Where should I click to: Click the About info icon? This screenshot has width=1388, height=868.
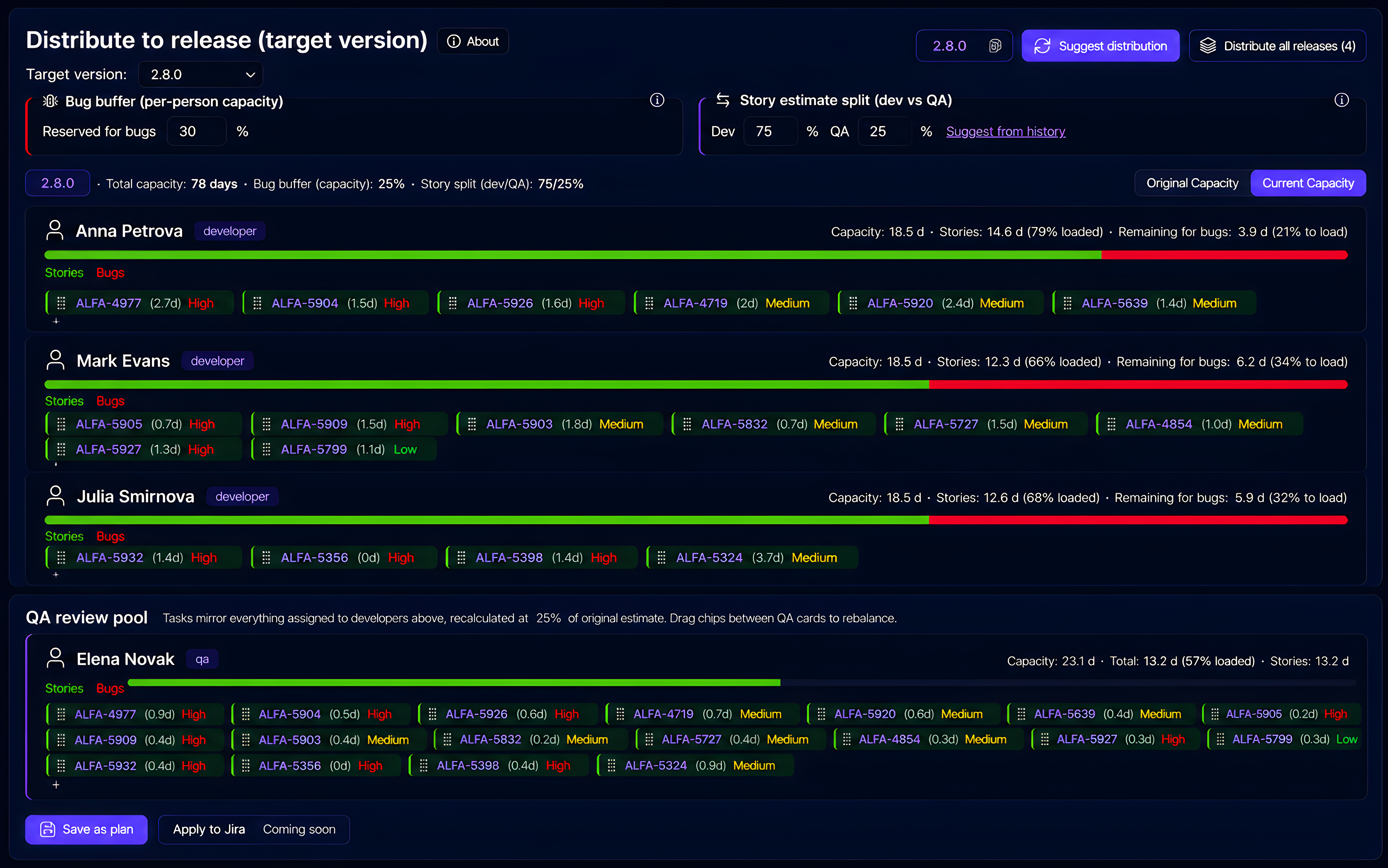454,41
